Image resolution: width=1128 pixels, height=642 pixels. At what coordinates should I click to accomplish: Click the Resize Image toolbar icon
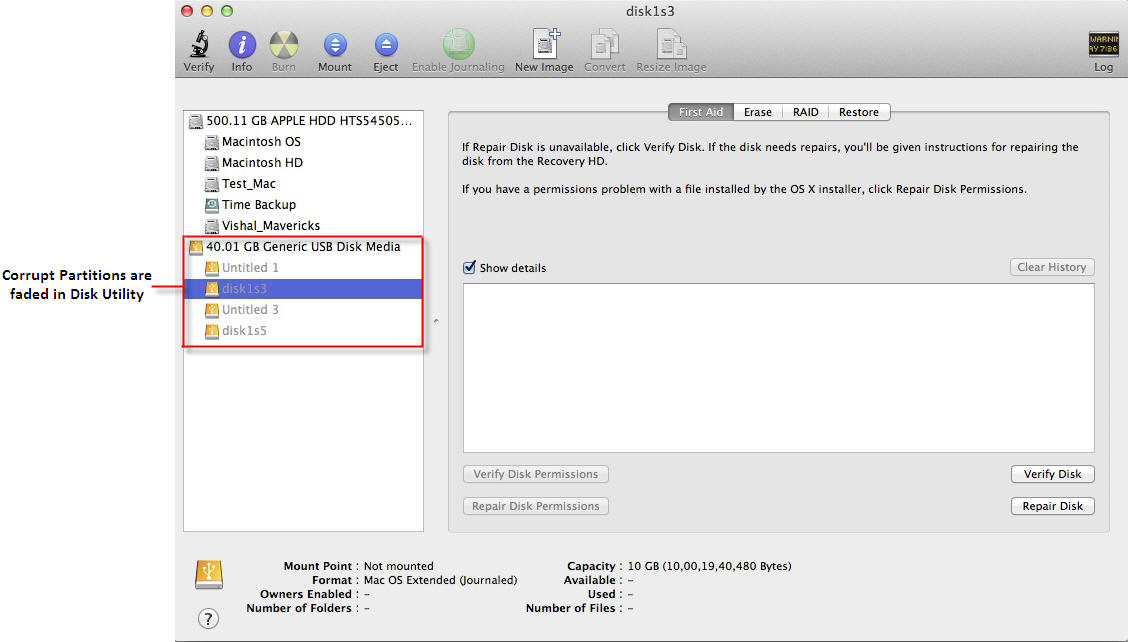pyautogui.click(x=671, y=44)
